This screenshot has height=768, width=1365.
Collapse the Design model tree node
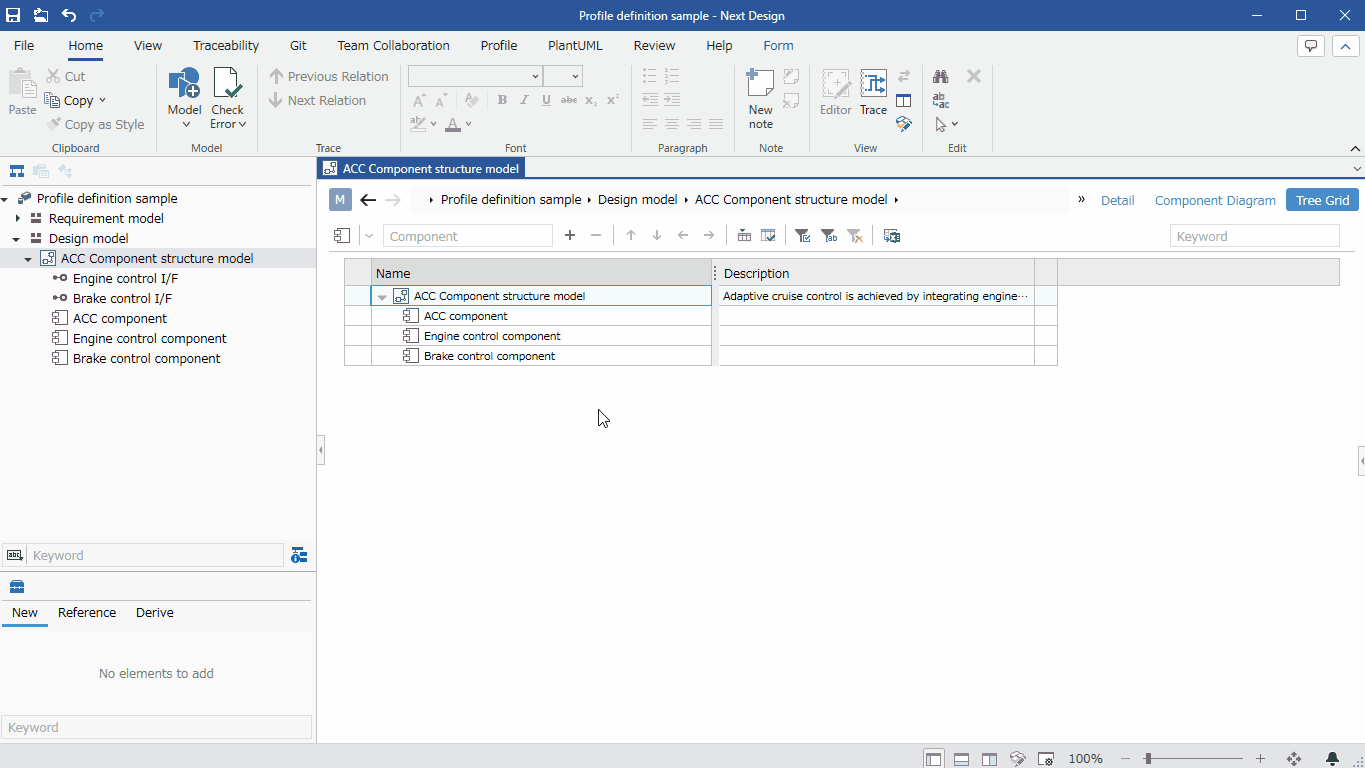(17, 239)
